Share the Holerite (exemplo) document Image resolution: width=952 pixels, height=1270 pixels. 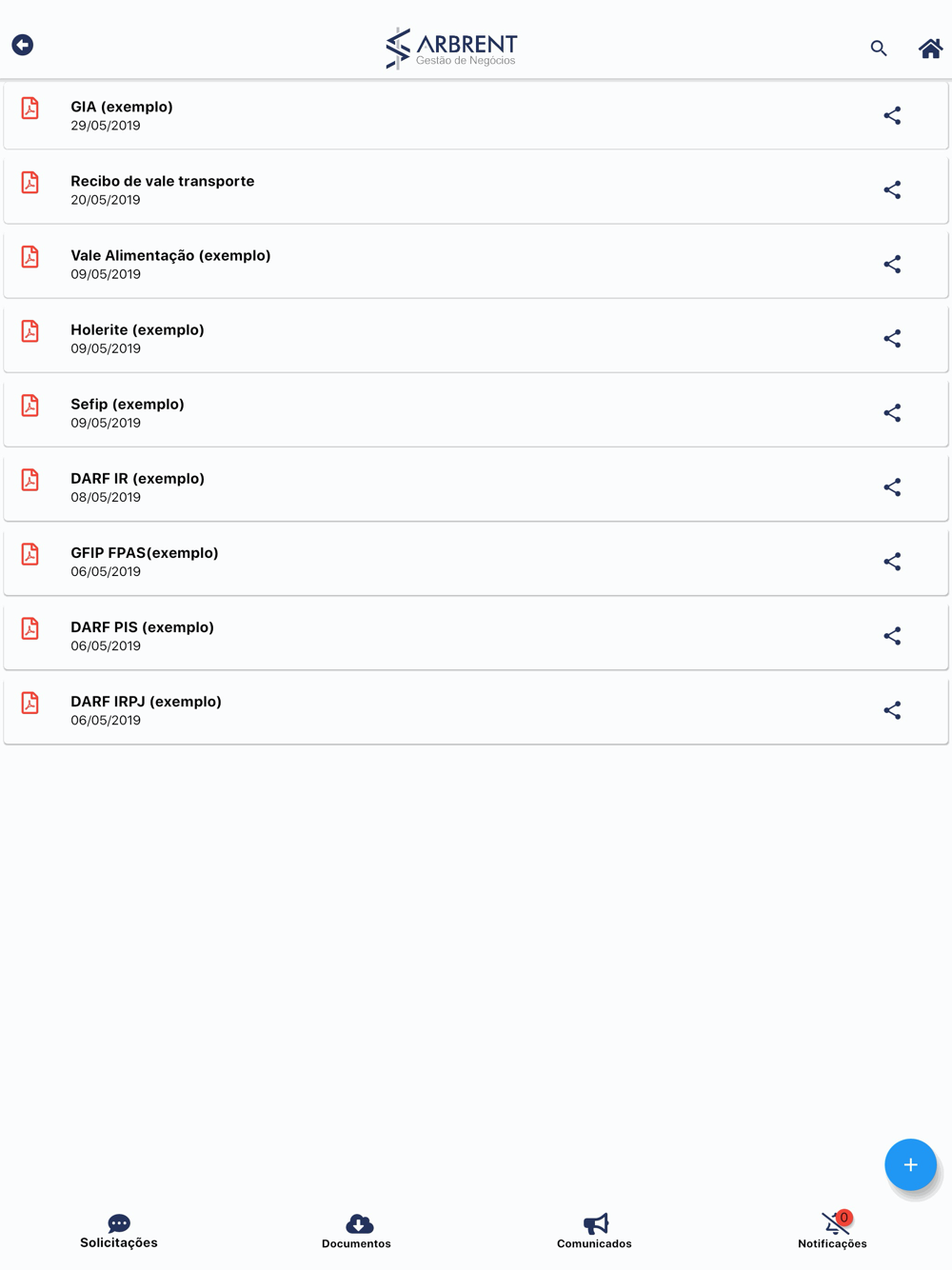[892, 339]
